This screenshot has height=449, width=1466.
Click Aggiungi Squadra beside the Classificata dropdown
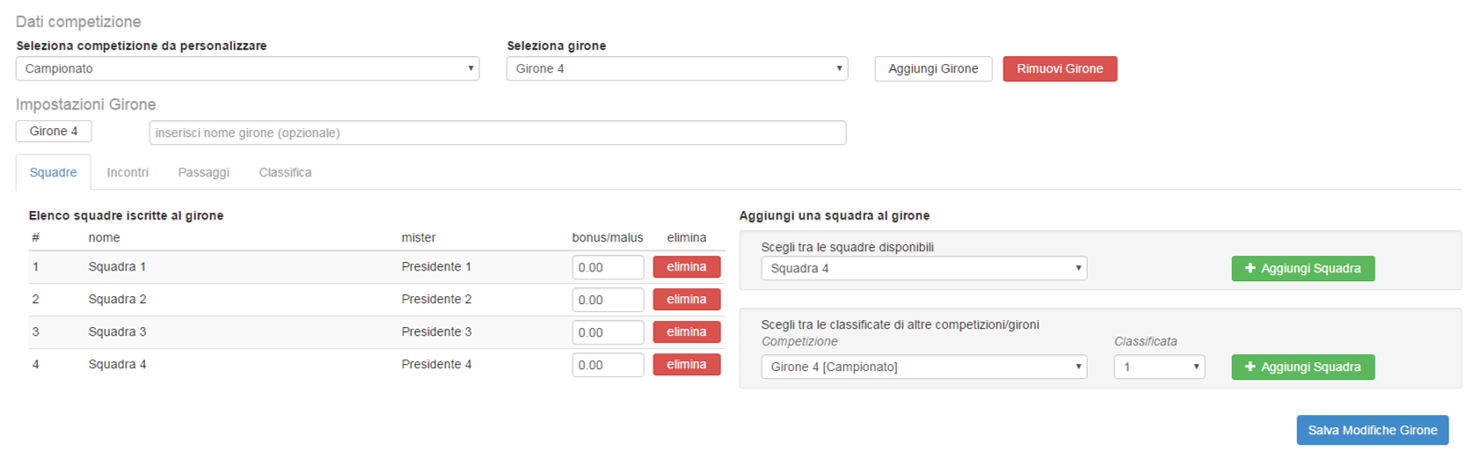pos(1302,367)
